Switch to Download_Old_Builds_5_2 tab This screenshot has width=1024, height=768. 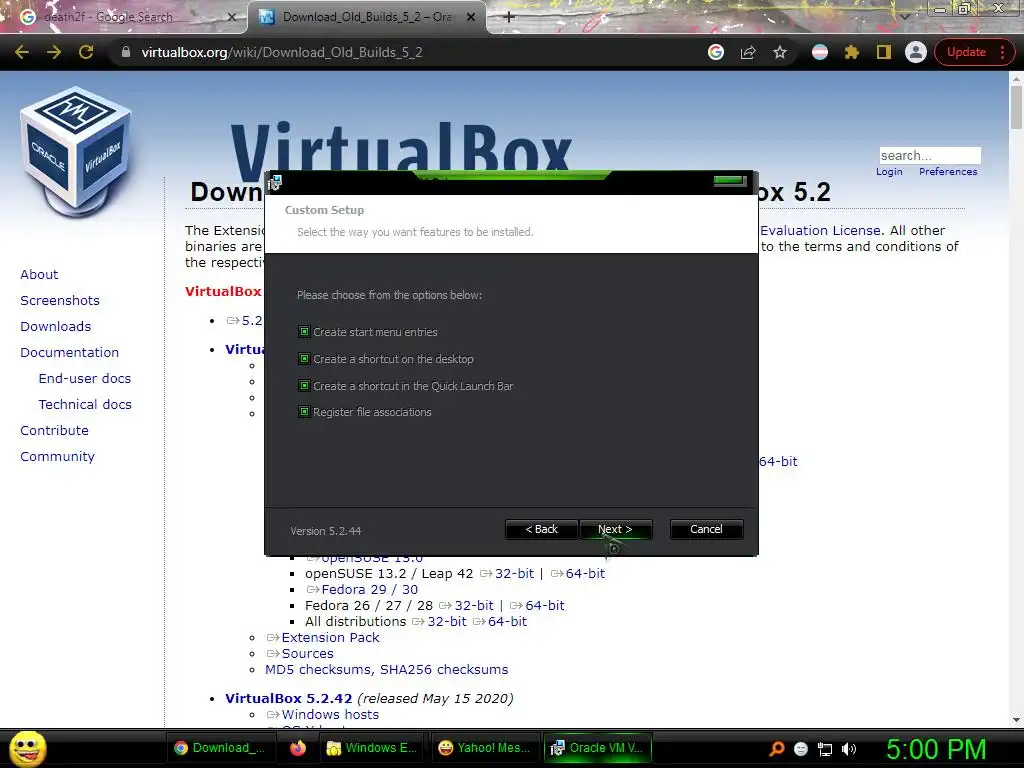tap(366, 17)
